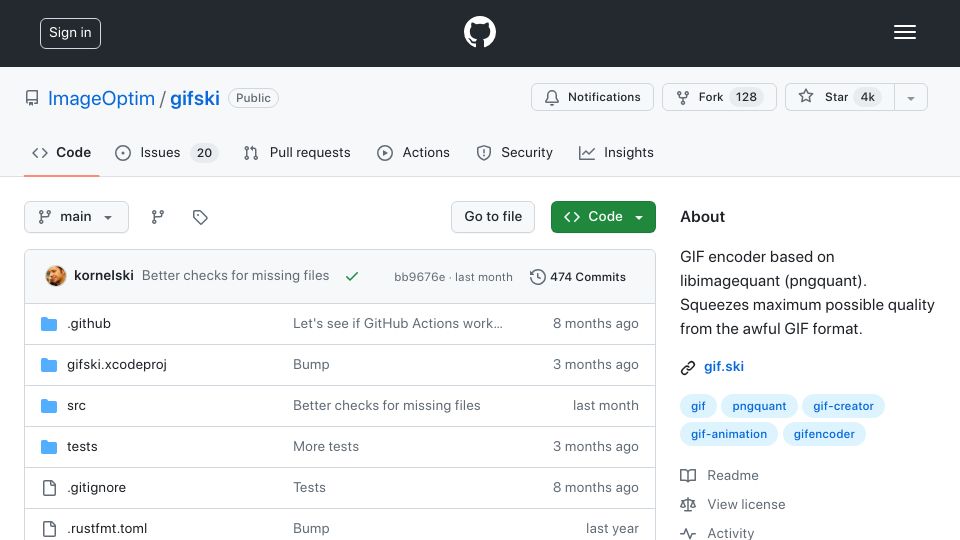960x540 pixels.
Task: Open the .github folder name
Action: point(89,323)
